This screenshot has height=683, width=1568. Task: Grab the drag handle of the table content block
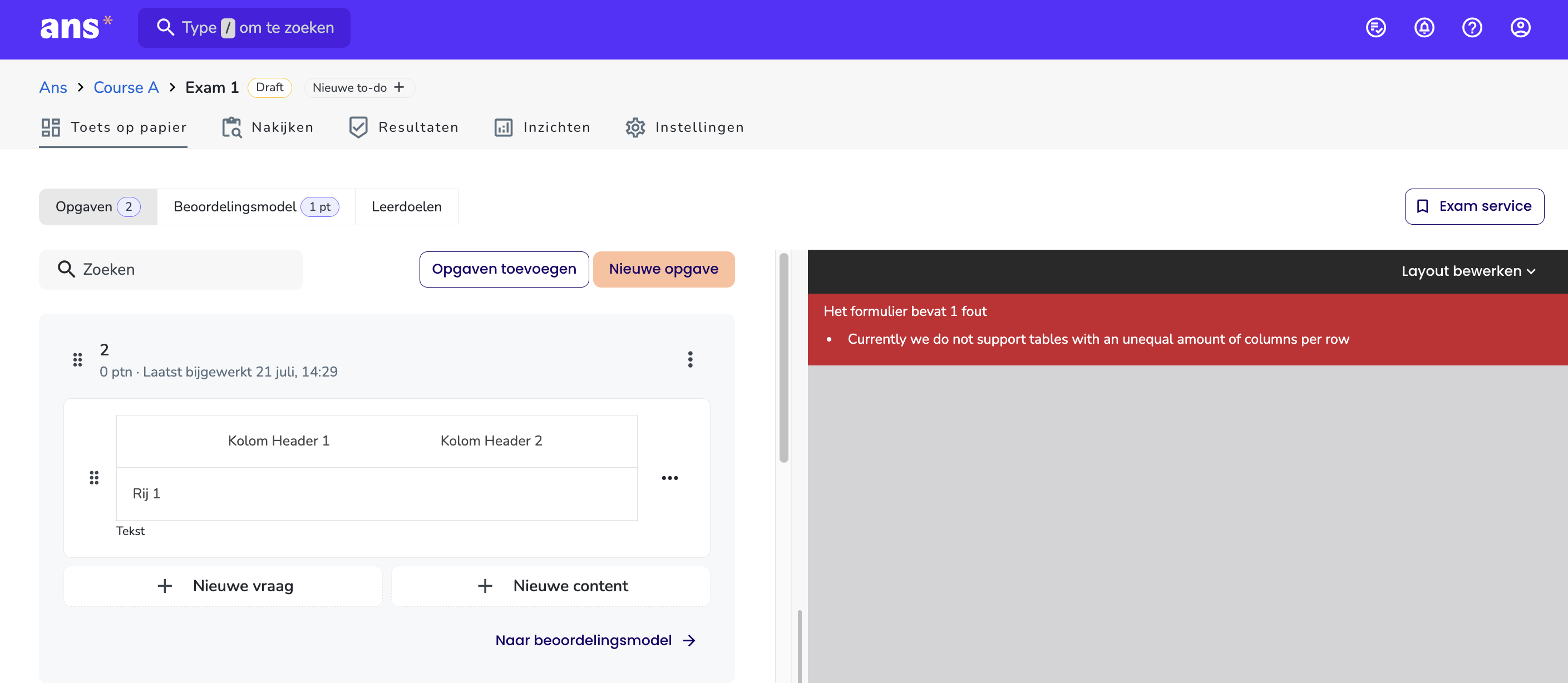[93, 477]
